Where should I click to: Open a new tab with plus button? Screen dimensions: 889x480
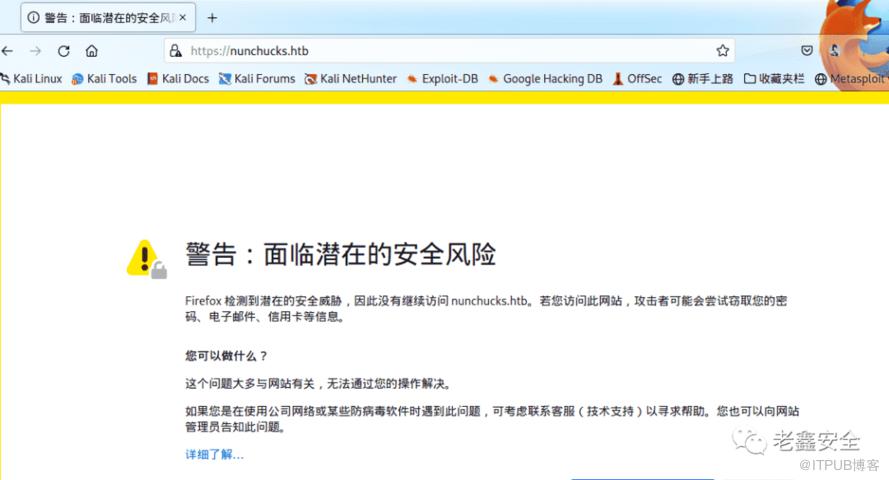(212, 18)
